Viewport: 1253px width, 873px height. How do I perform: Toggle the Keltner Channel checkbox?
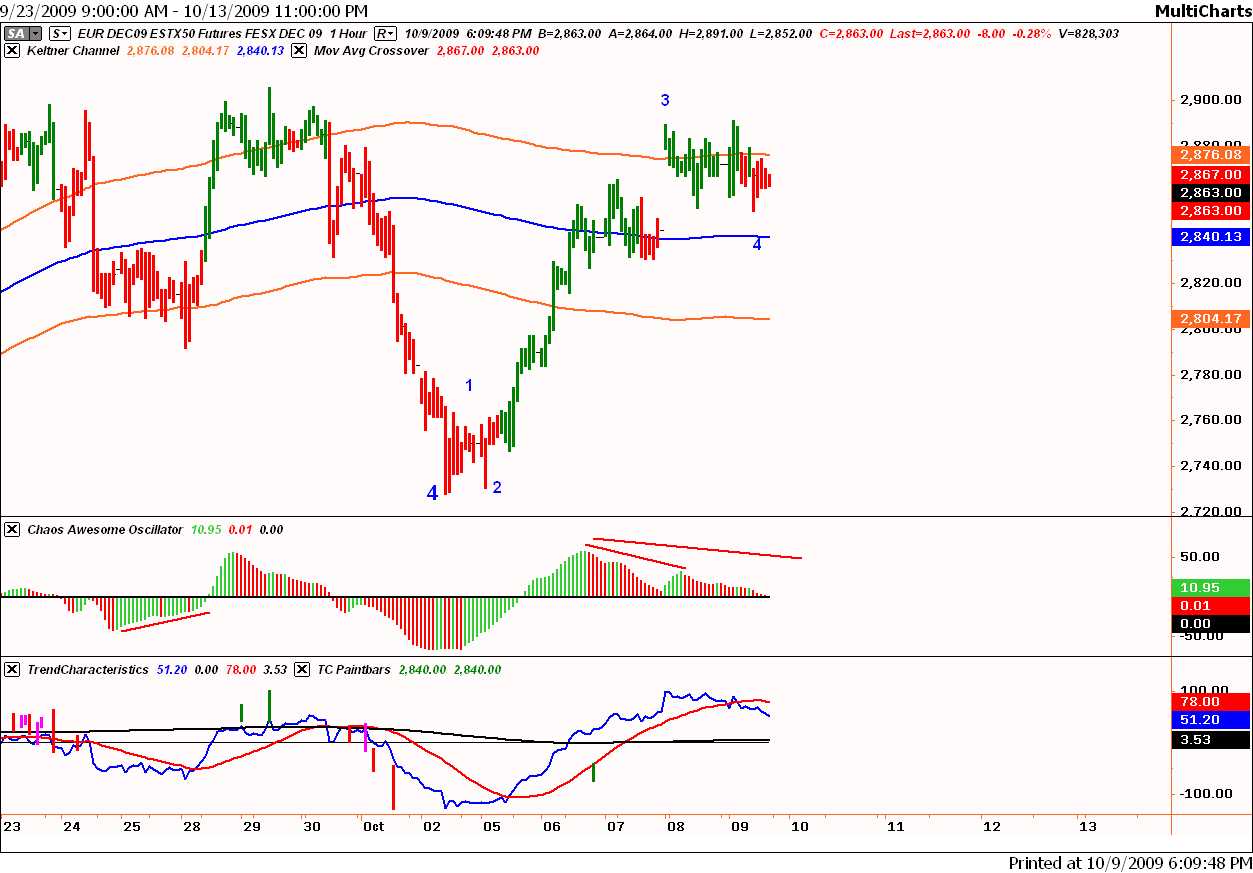[x=12, y=50]
